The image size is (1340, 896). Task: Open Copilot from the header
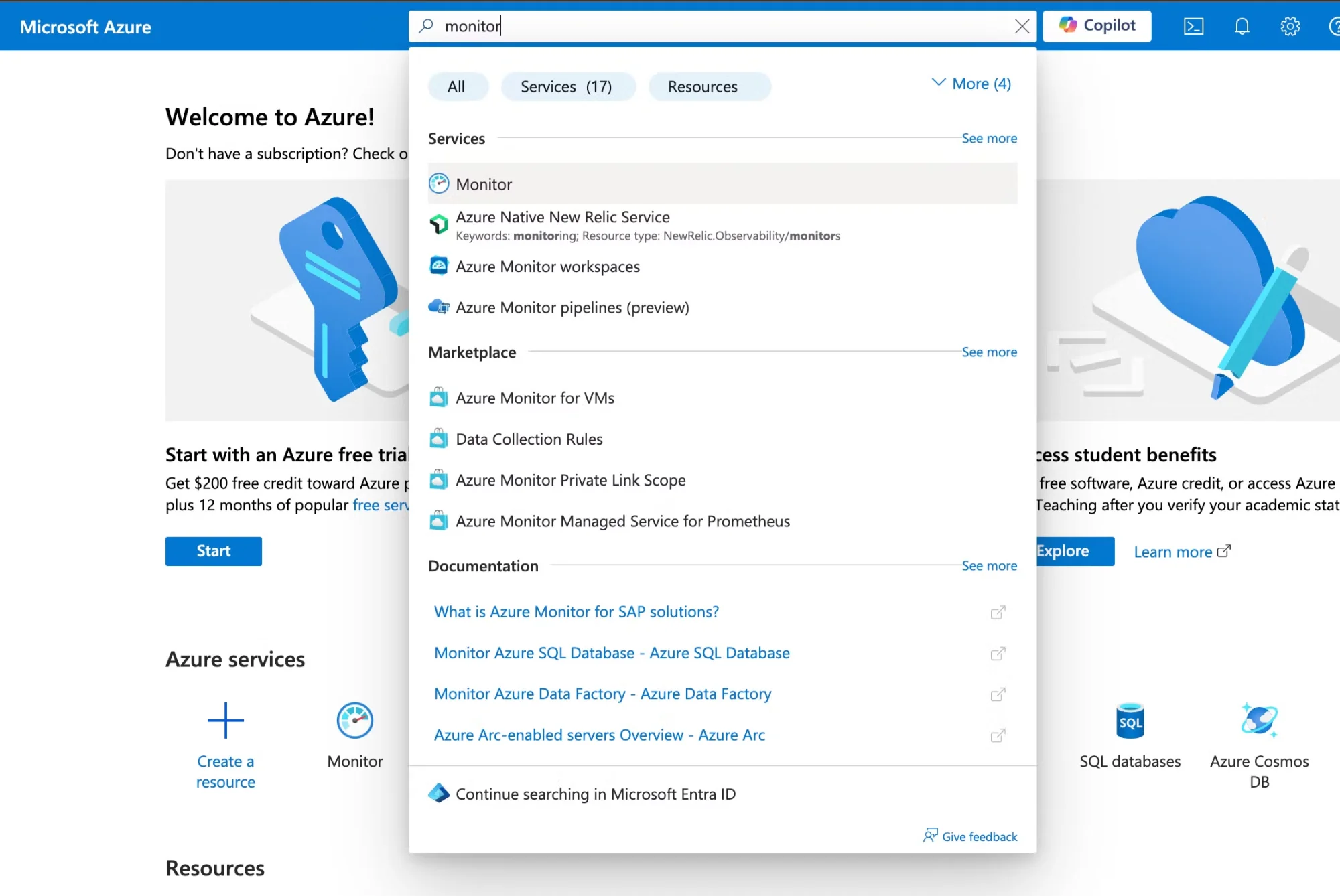pos(1097,26)
